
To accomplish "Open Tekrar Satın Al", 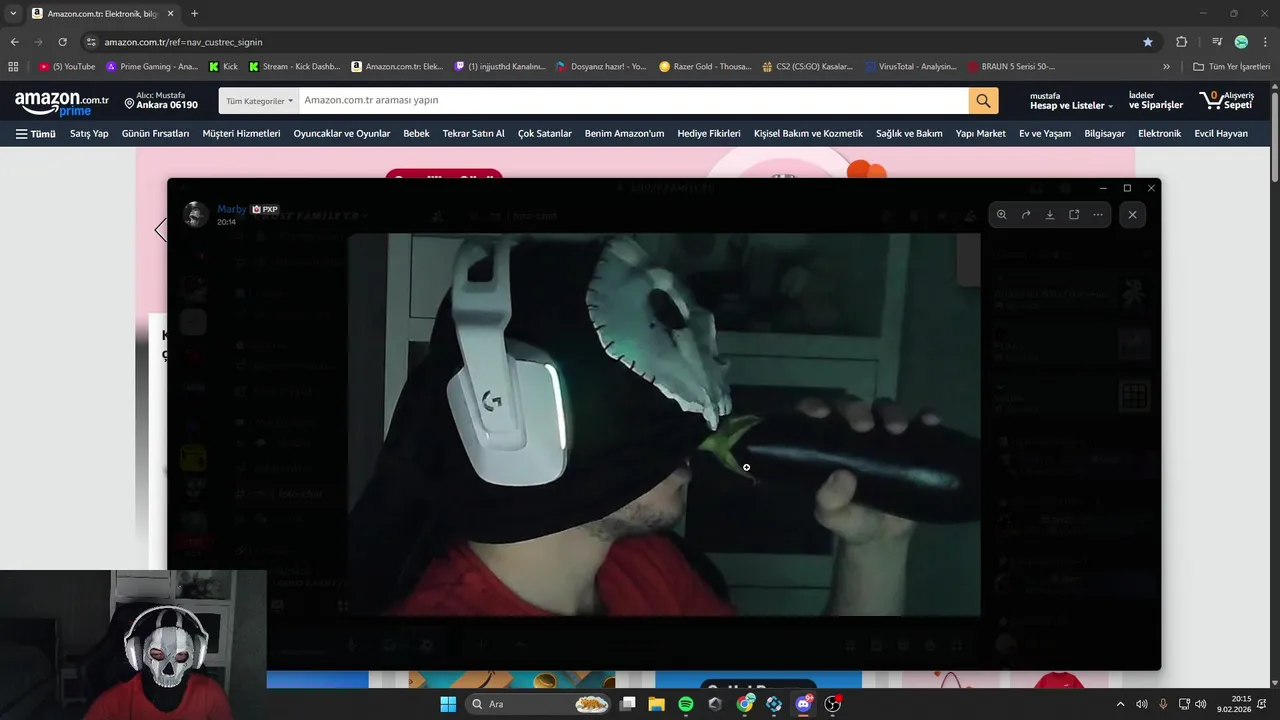I will tap(474, 133).
